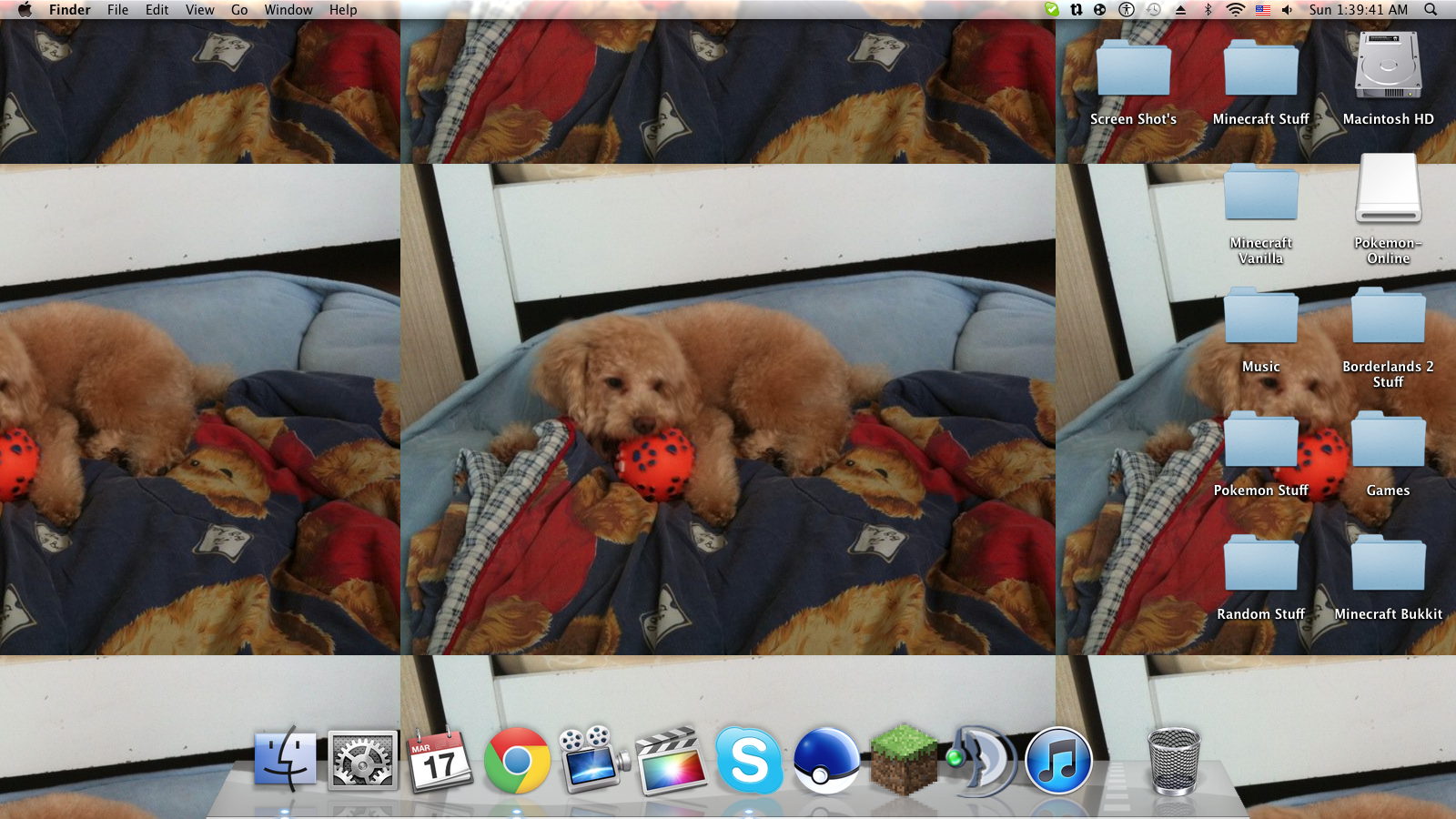Open the Bluetooth status menu
The width and height of the screenshot is (1456, 819).
1208,9
